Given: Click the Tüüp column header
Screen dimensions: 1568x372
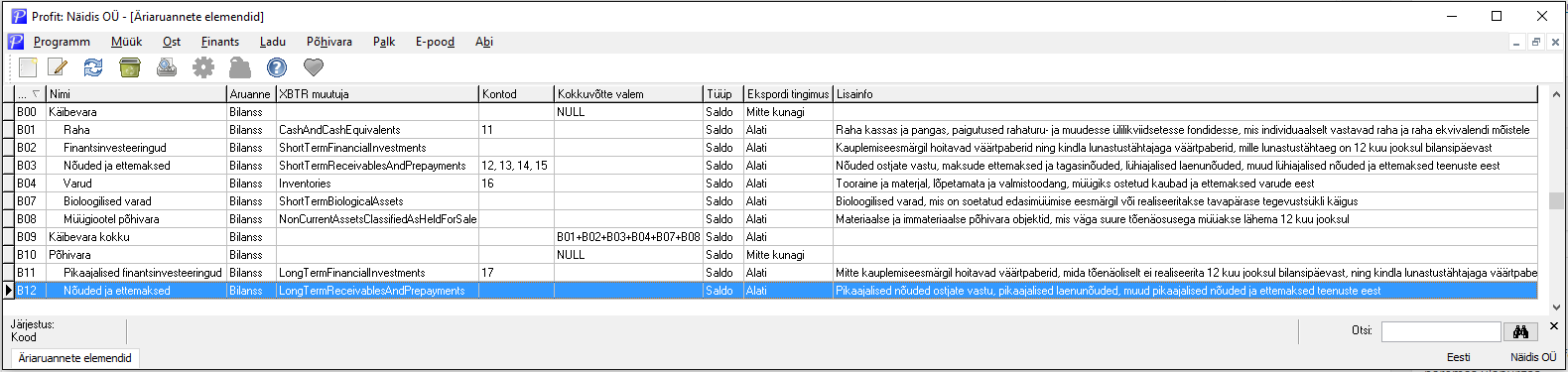Looking at the screenshot, I should 723,94.
